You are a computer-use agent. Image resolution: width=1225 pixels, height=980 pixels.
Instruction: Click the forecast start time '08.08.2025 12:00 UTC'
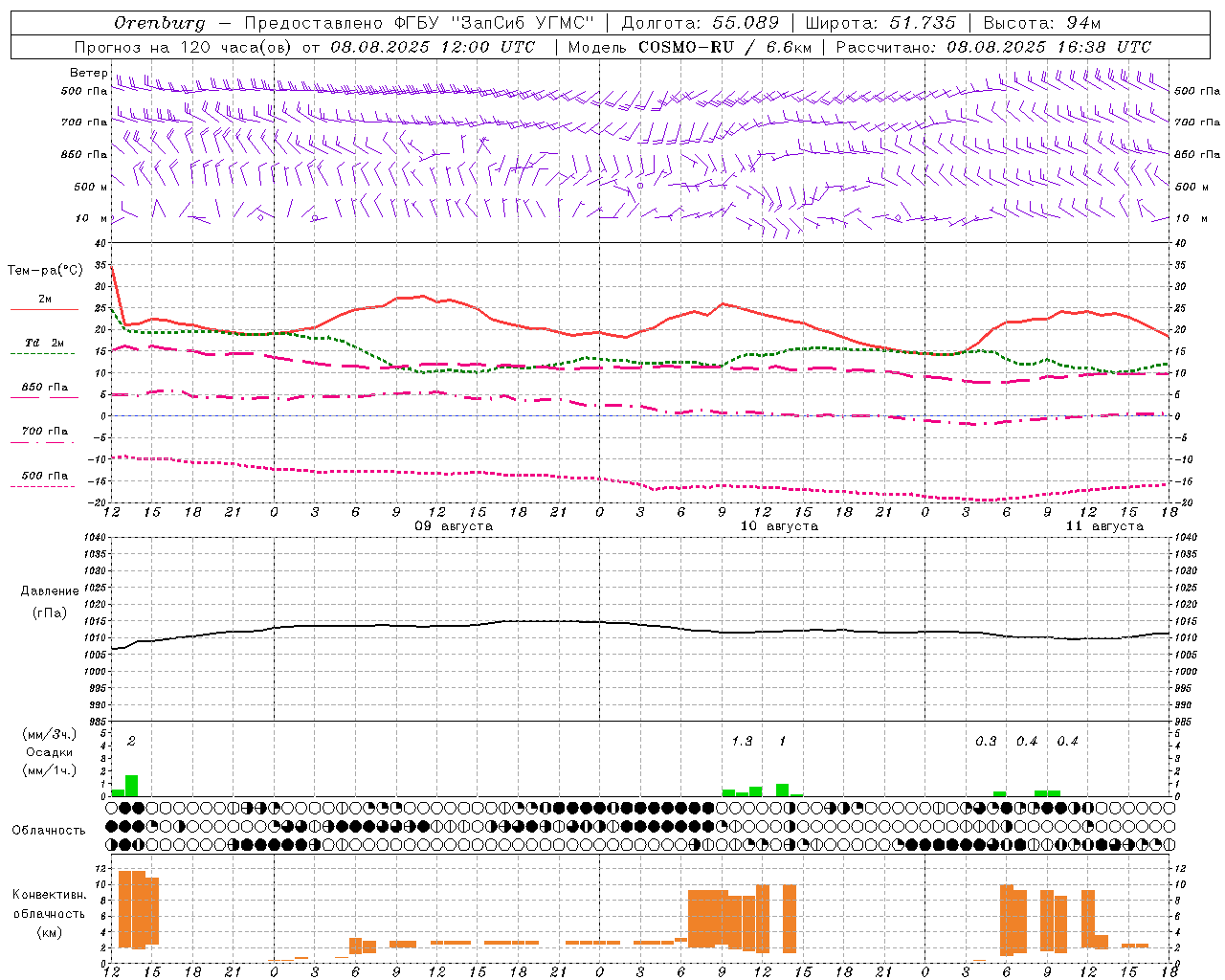point(433,47)
